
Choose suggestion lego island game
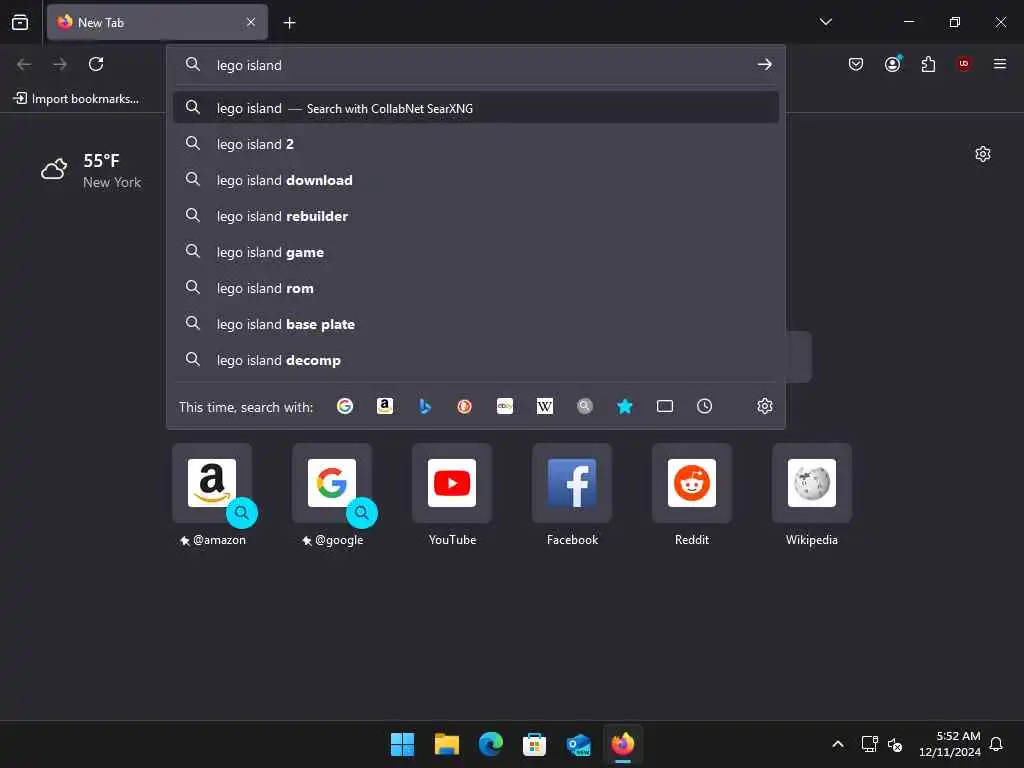coord(476,251)
